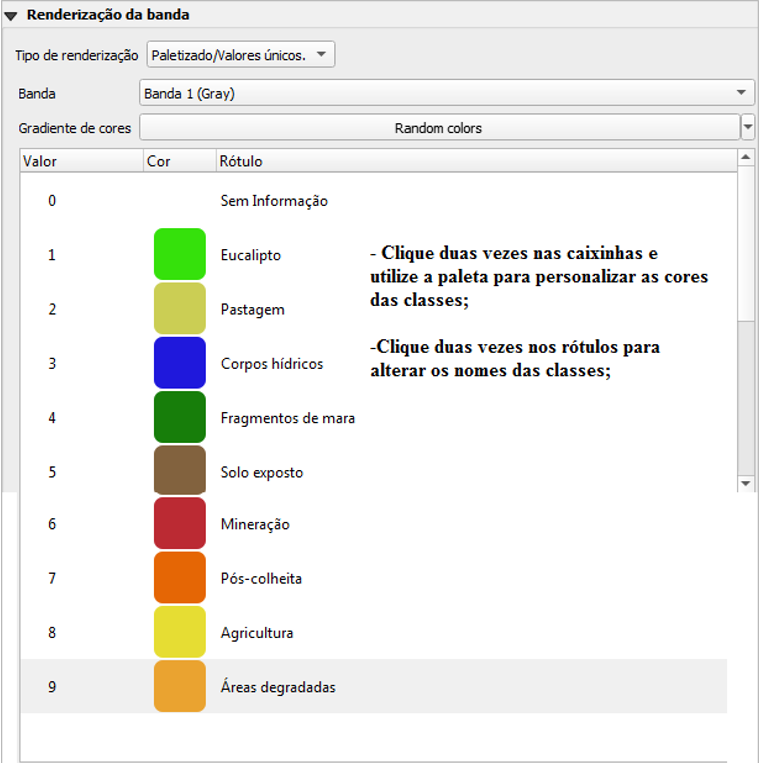Click value 3 in the Valor column
The height and width of the screenshot is (763, 760).
tap(52, 363)
